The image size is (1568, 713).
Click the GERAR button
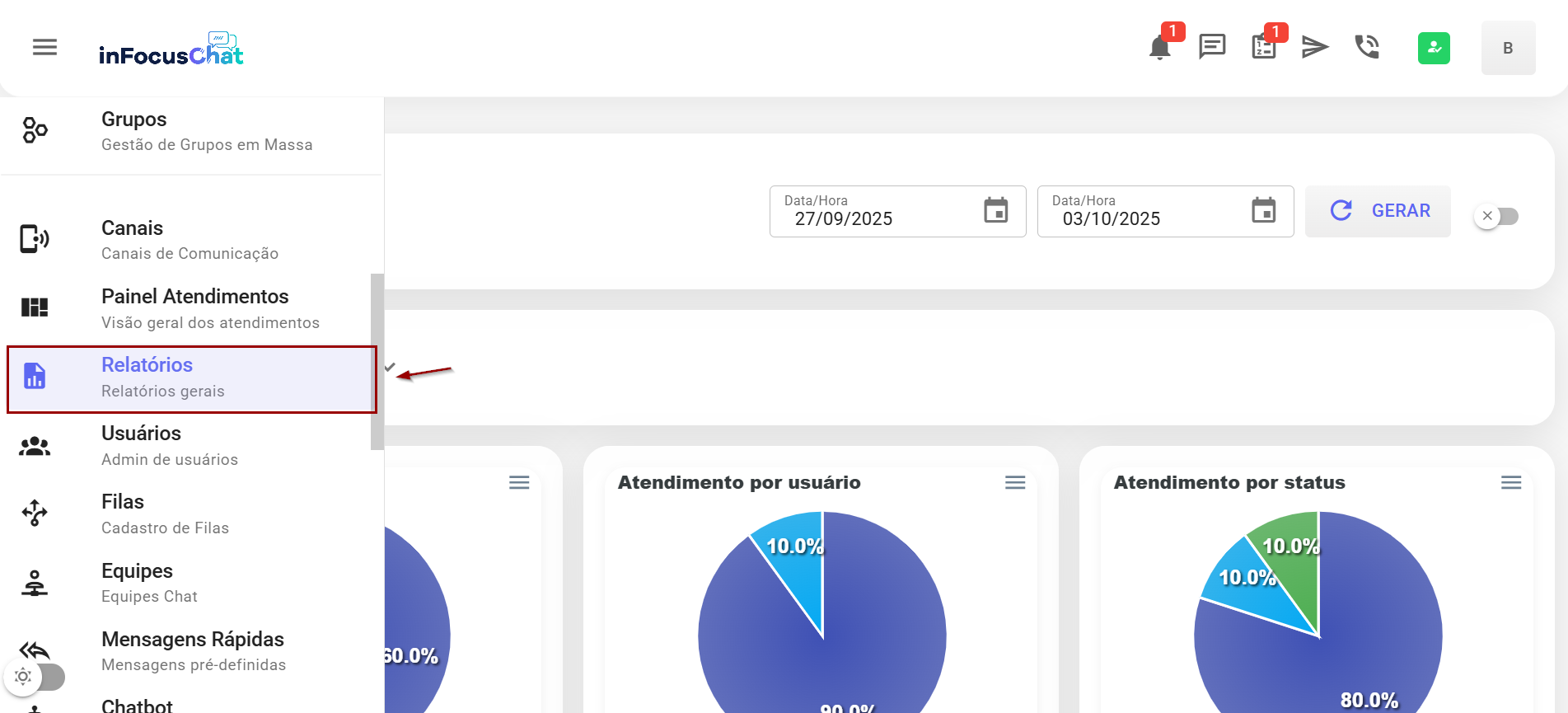[x=1378, y=211]
